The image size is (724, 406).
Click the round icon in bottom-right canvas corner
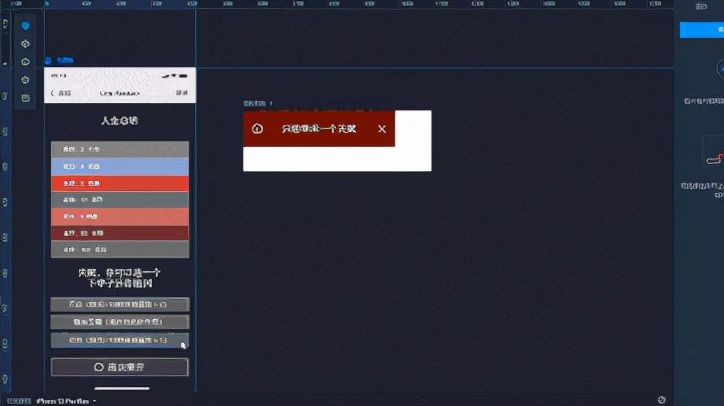coord(661,400)
